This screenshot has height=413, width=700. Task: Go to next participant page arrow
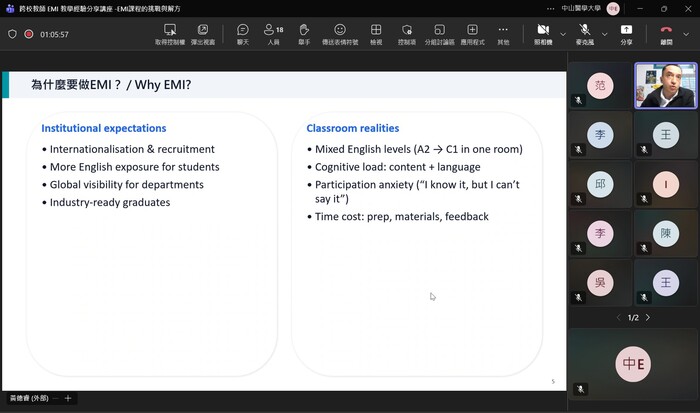[648, 317]
